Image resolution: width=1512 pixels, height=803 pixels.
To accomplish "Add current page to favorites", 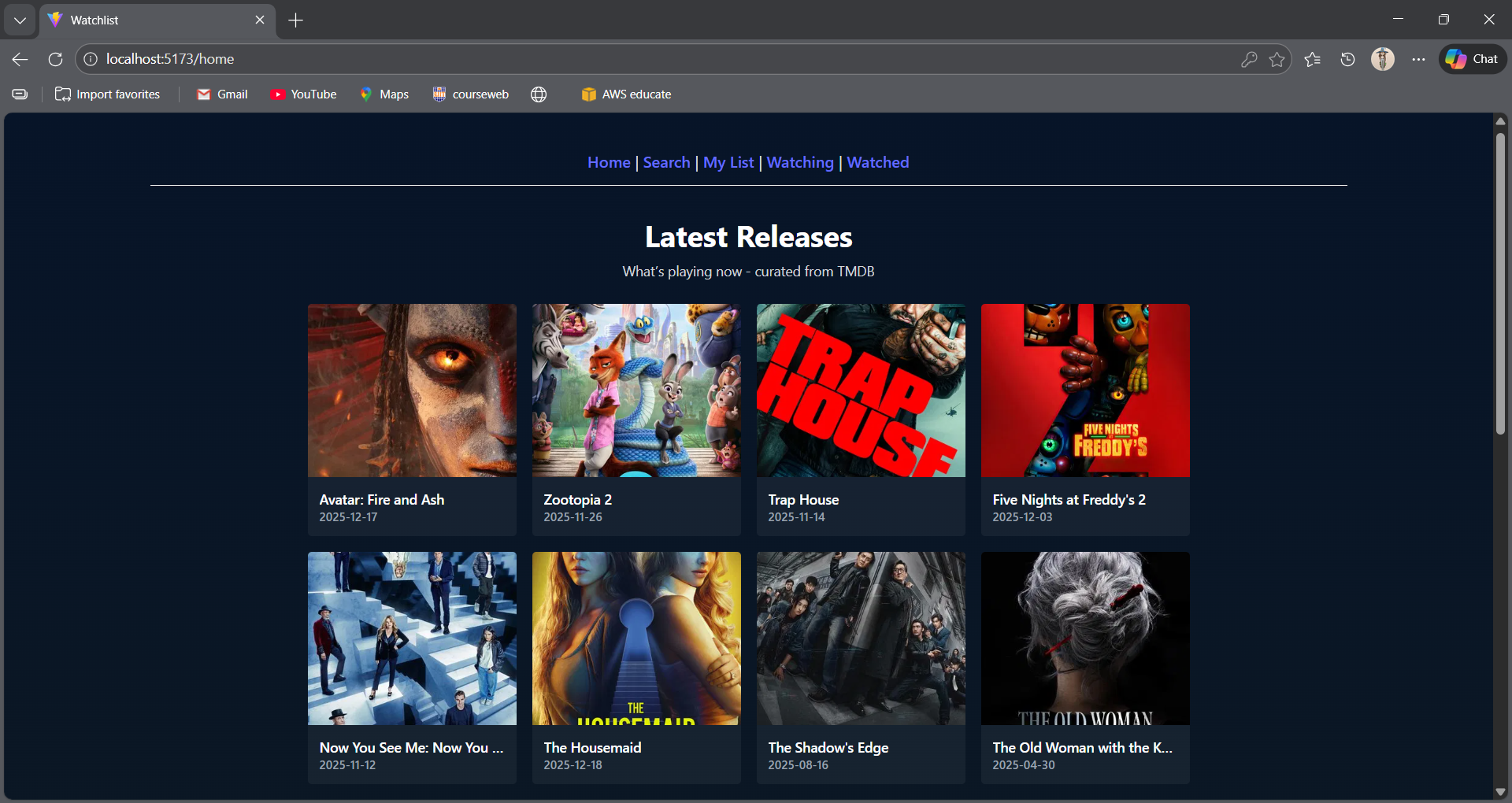I will [1277, 58].
